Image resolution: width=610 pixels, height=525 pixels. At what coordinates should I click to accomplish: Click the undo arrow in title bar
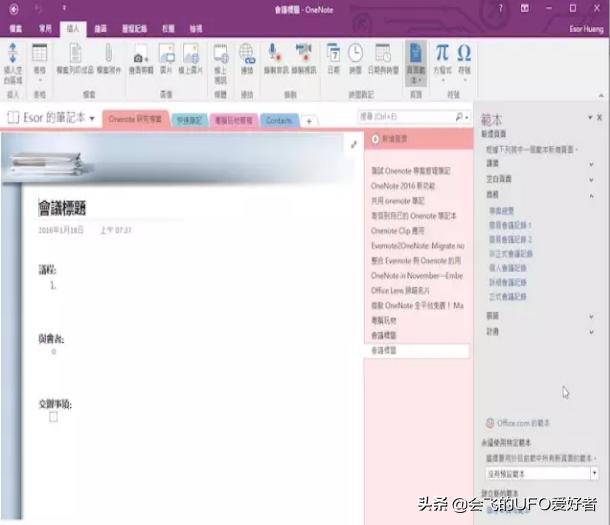click(39, 9)
